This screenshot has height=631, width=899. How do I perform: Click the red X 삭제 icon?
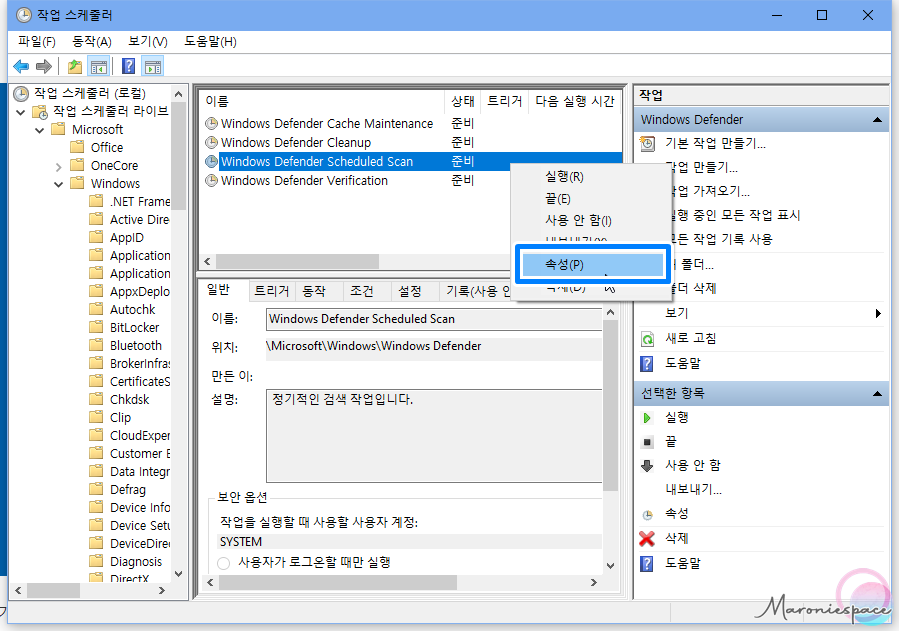[647, 539]
